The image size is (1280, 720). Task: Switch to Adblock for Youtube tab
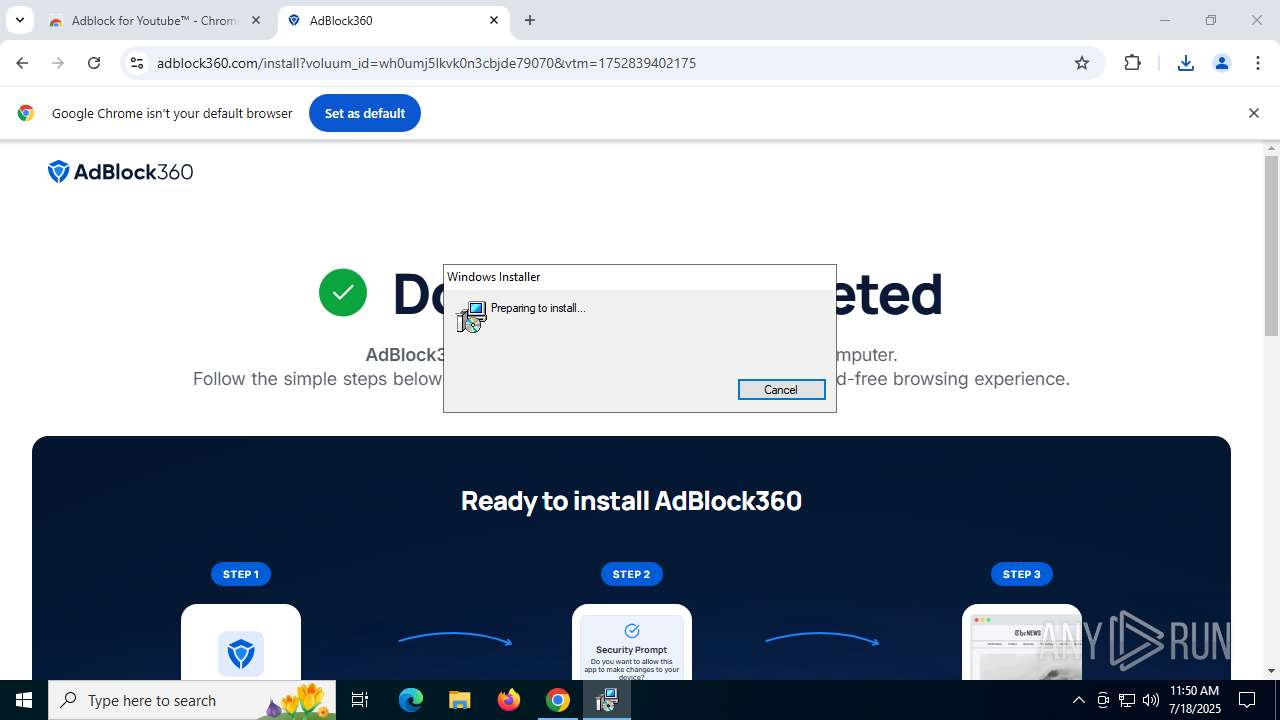point(155,20)
